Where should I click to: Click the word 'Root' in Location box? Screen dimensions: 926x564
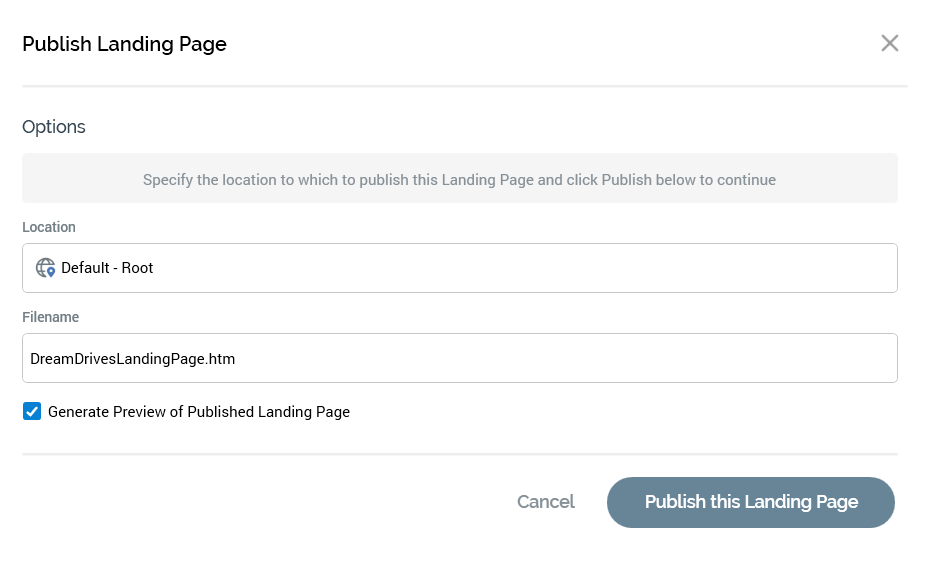pos(137,268)
